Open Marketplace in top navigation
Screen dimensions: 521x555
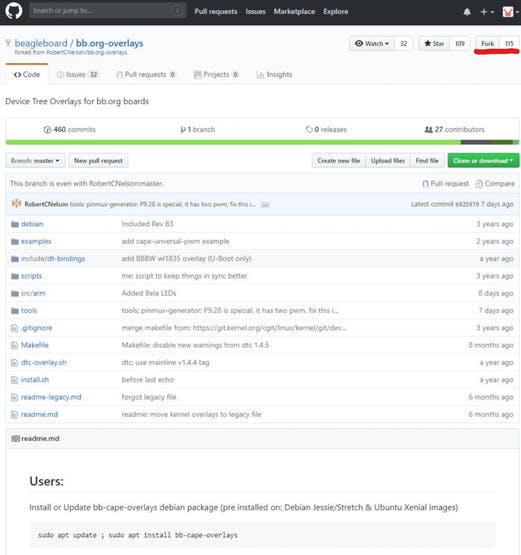[x=294, y=12]
